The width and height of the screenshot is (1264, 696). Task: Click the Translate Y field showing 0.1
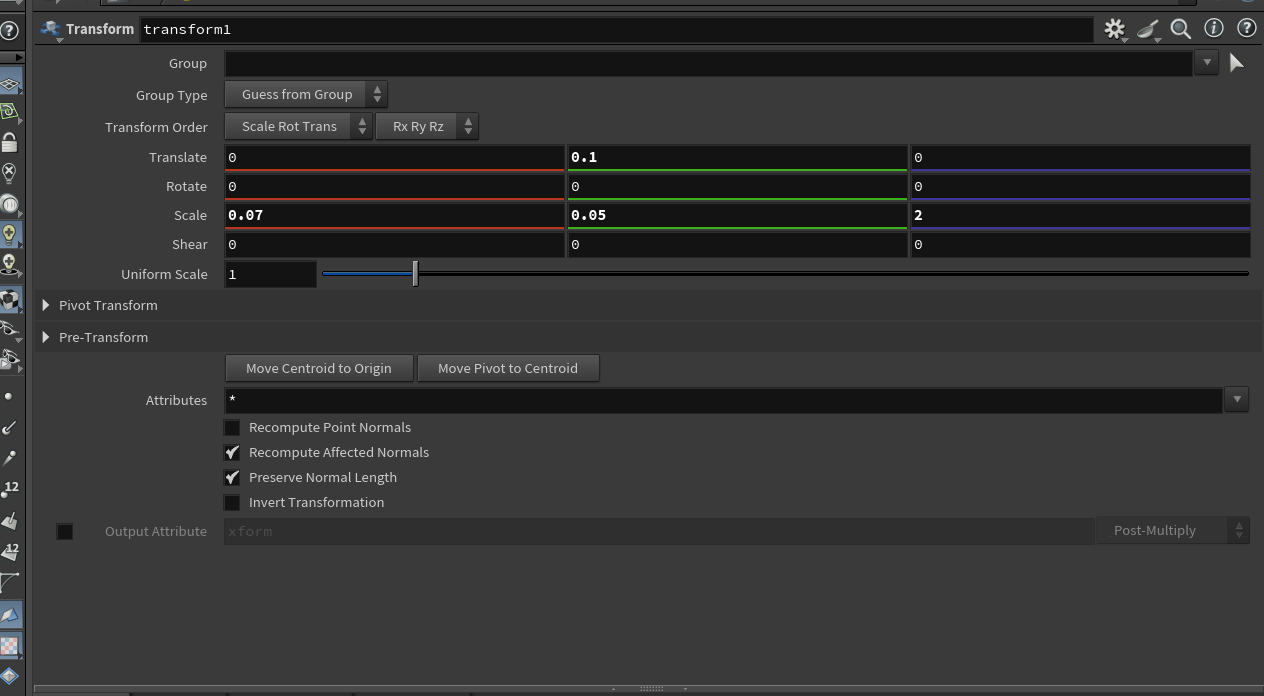[x=737, y=157]
